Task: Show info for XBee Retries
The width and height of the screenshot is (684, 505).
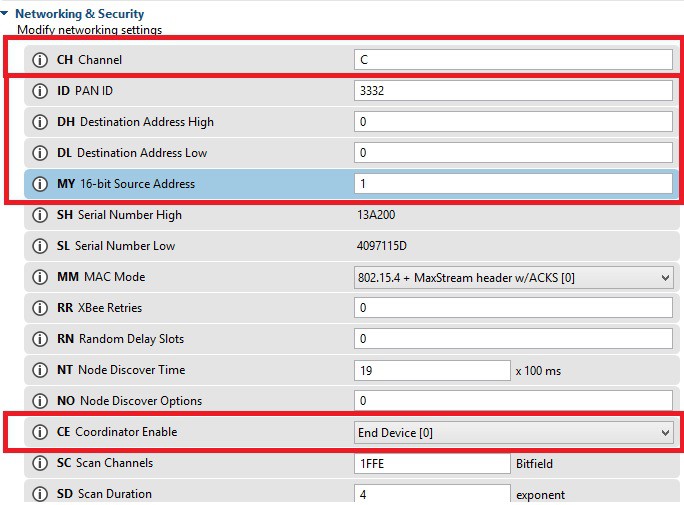Action: (x=40, y=308)
